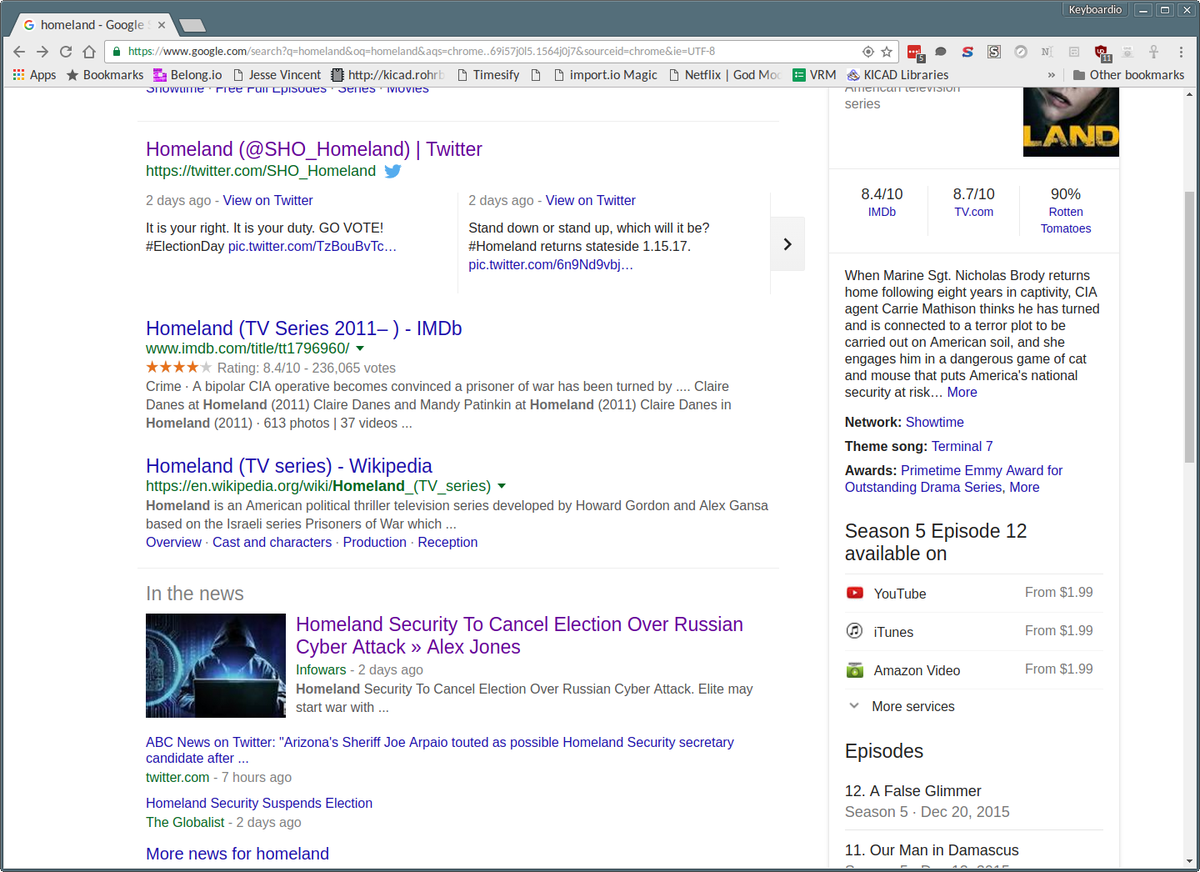Open the gray compass extension icon
The width and height of the screenshot is (1200, 872).
point(1020,51)
